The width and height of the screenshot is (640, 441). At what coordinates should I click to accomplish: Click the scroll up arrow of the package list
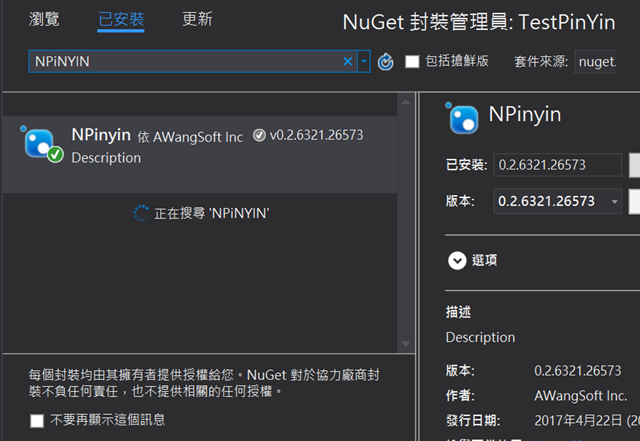coord(406,102)
